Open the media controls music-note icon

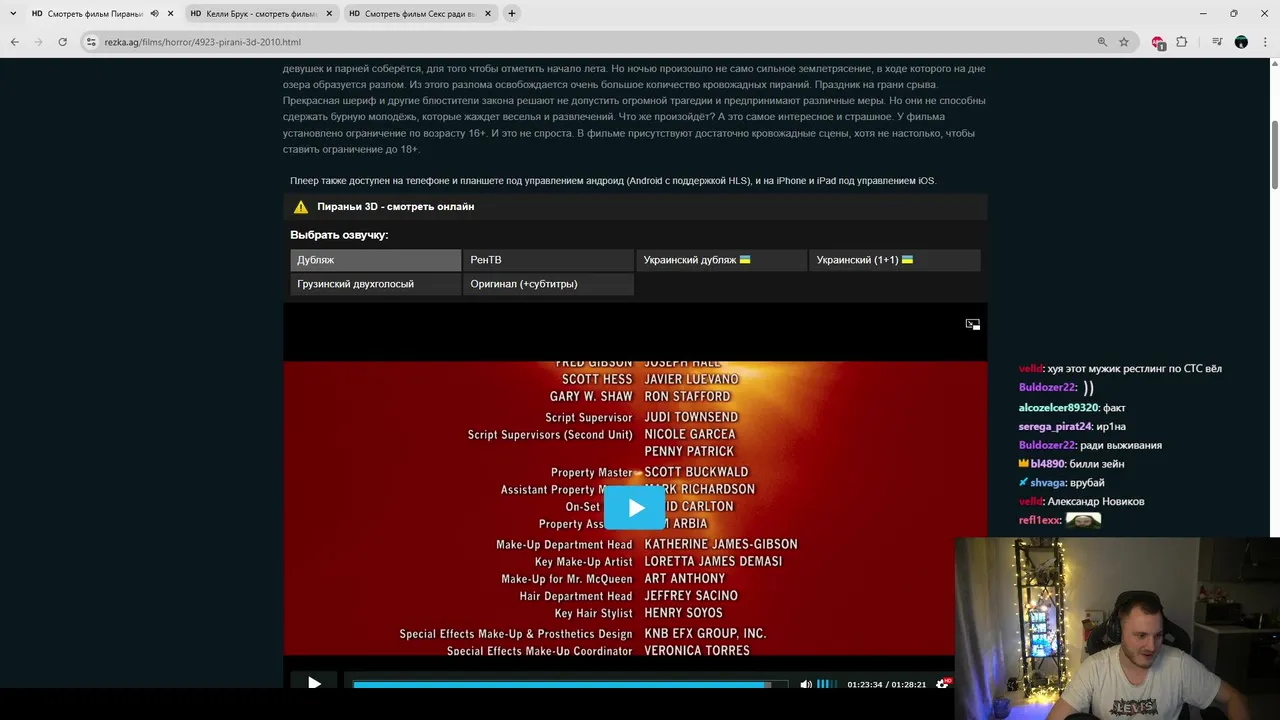point(1217,42)
